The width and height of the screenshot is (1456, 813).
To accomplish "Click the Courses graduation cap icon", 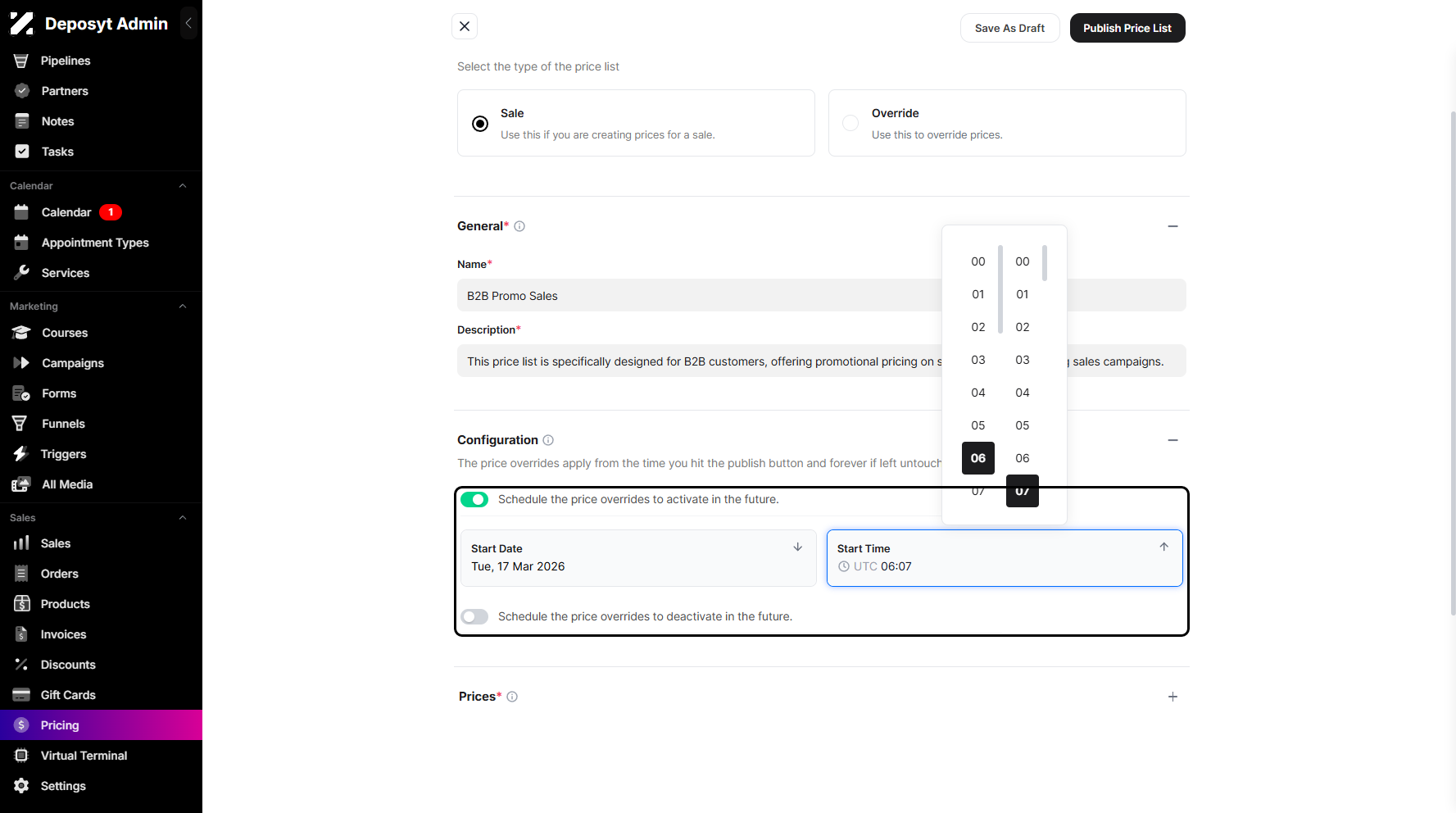I will [21, 333].
